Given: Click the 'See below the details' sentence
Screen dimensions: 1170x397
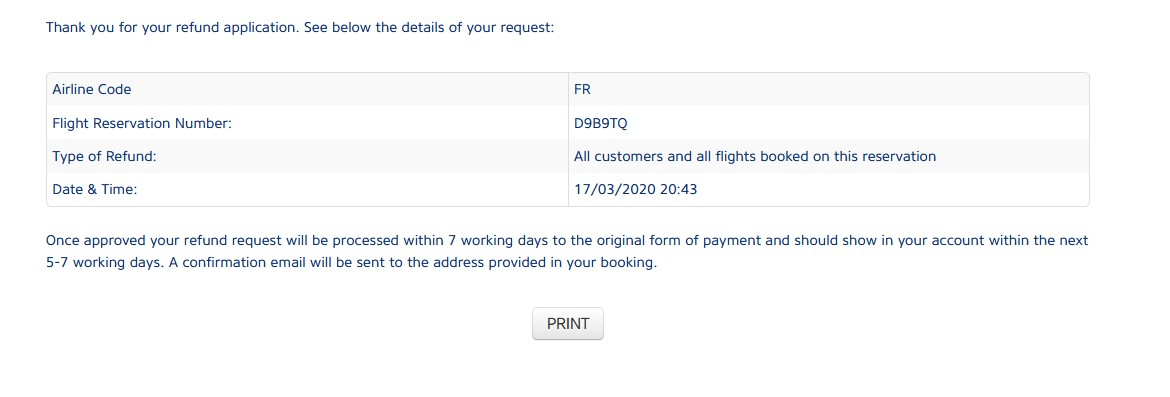Looking at the screenshot, I should click(x=429, y=28).
